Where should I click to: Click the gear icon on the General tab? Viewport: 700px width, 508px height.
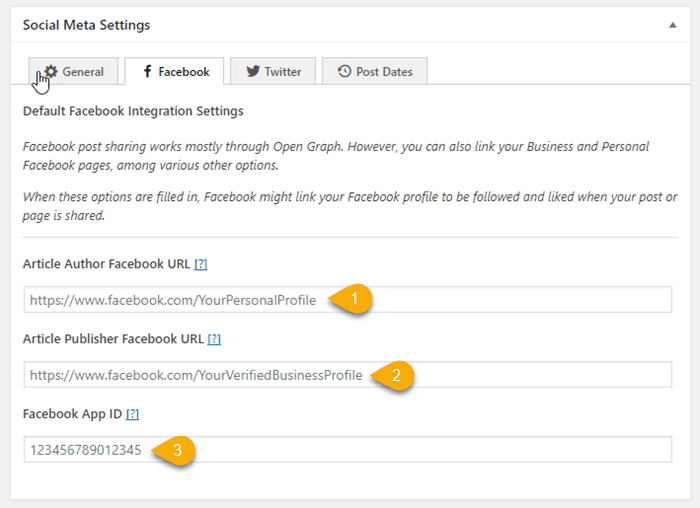50,72
